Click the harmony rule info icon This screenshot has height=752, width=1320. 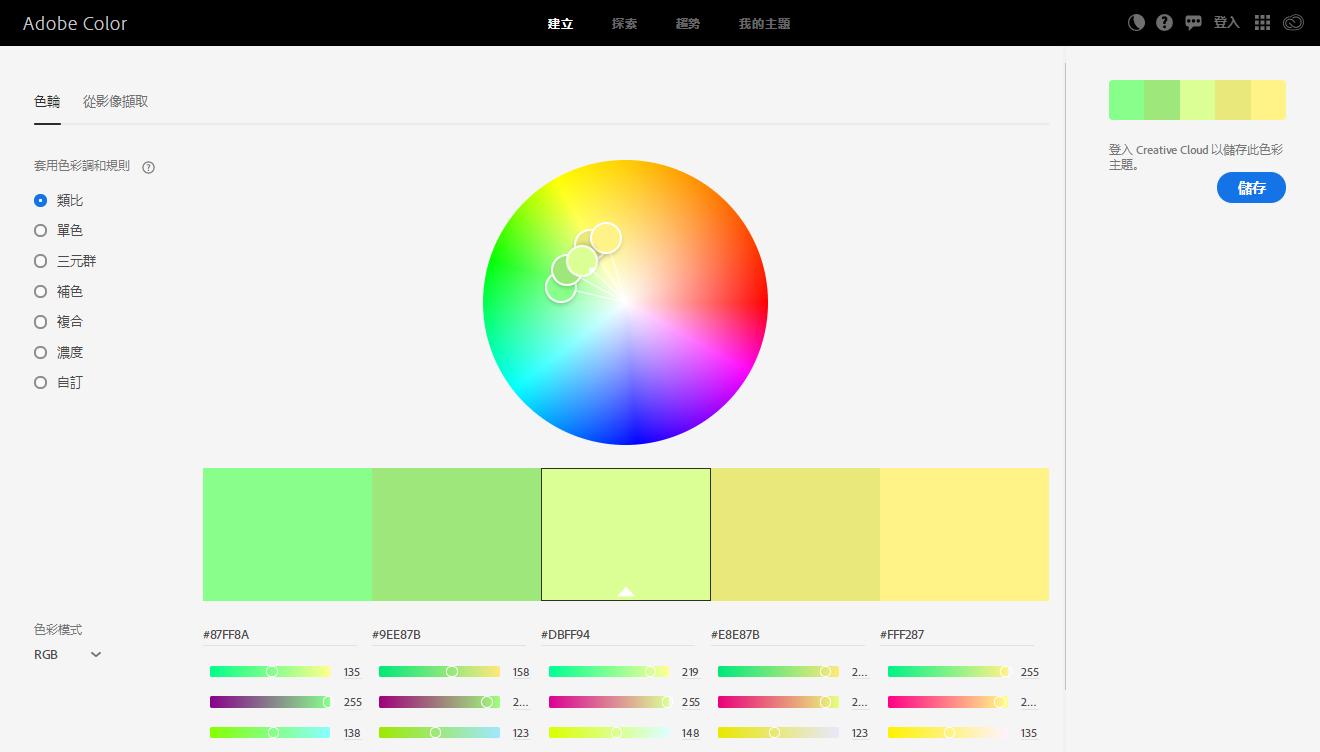tap(149, 167)
